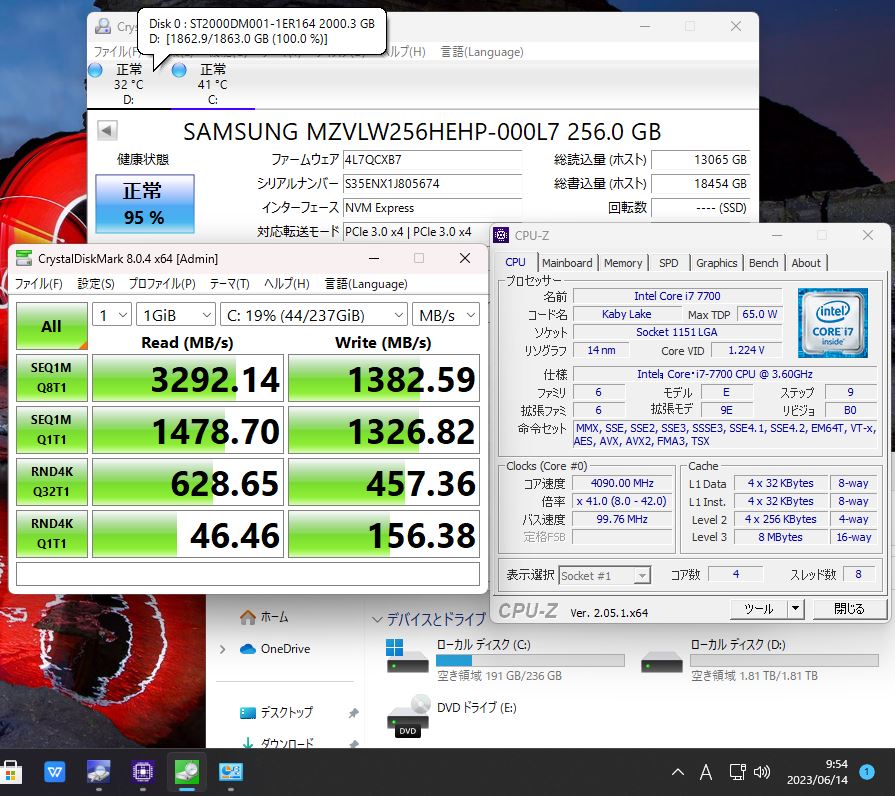The image size is (895, 796).
Task: Click the health status 95% button
Action: click(x=144, y=204)
